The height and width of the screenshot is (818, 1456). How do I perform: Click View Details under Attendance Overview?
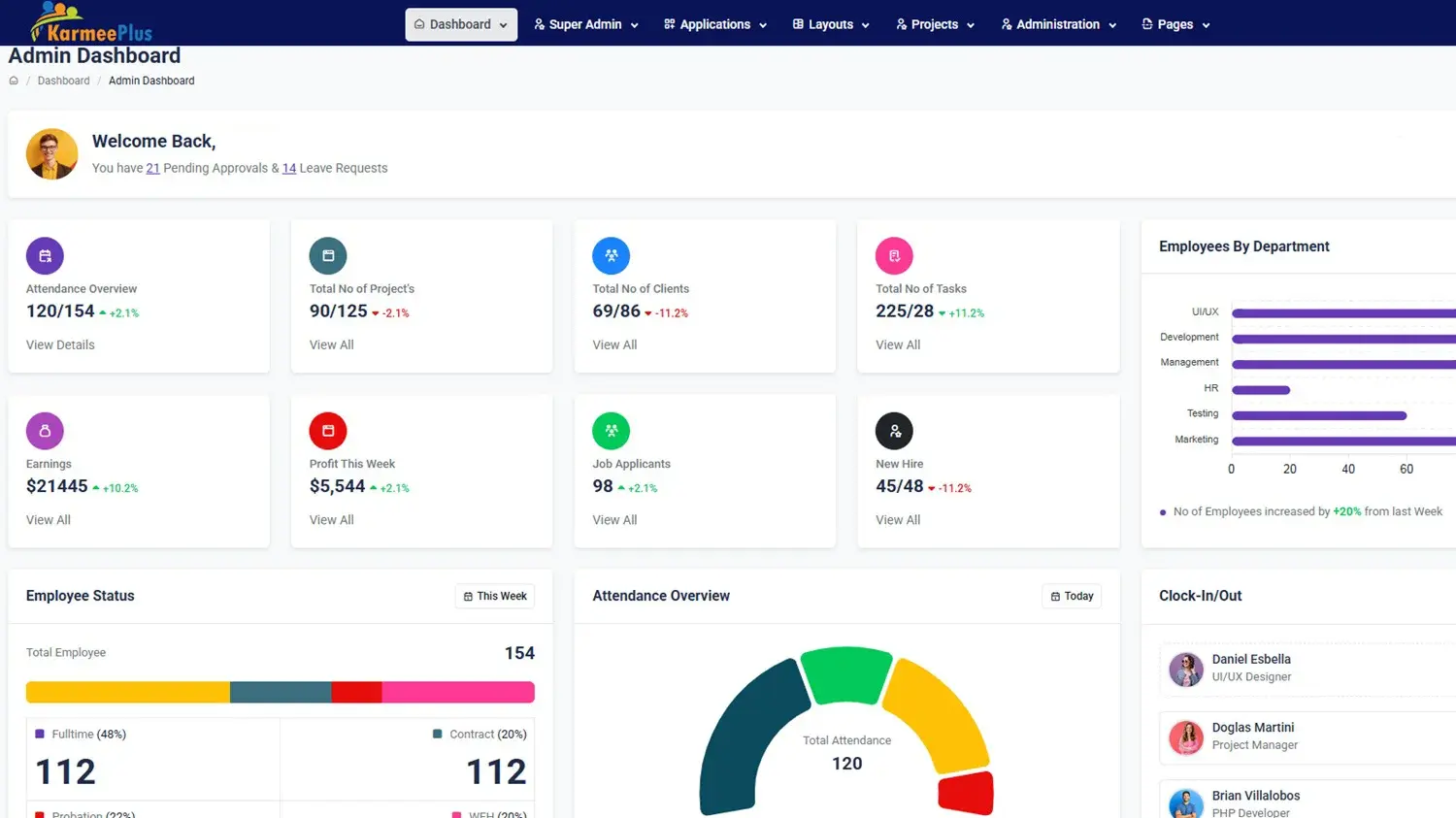(x=60, y=345)
